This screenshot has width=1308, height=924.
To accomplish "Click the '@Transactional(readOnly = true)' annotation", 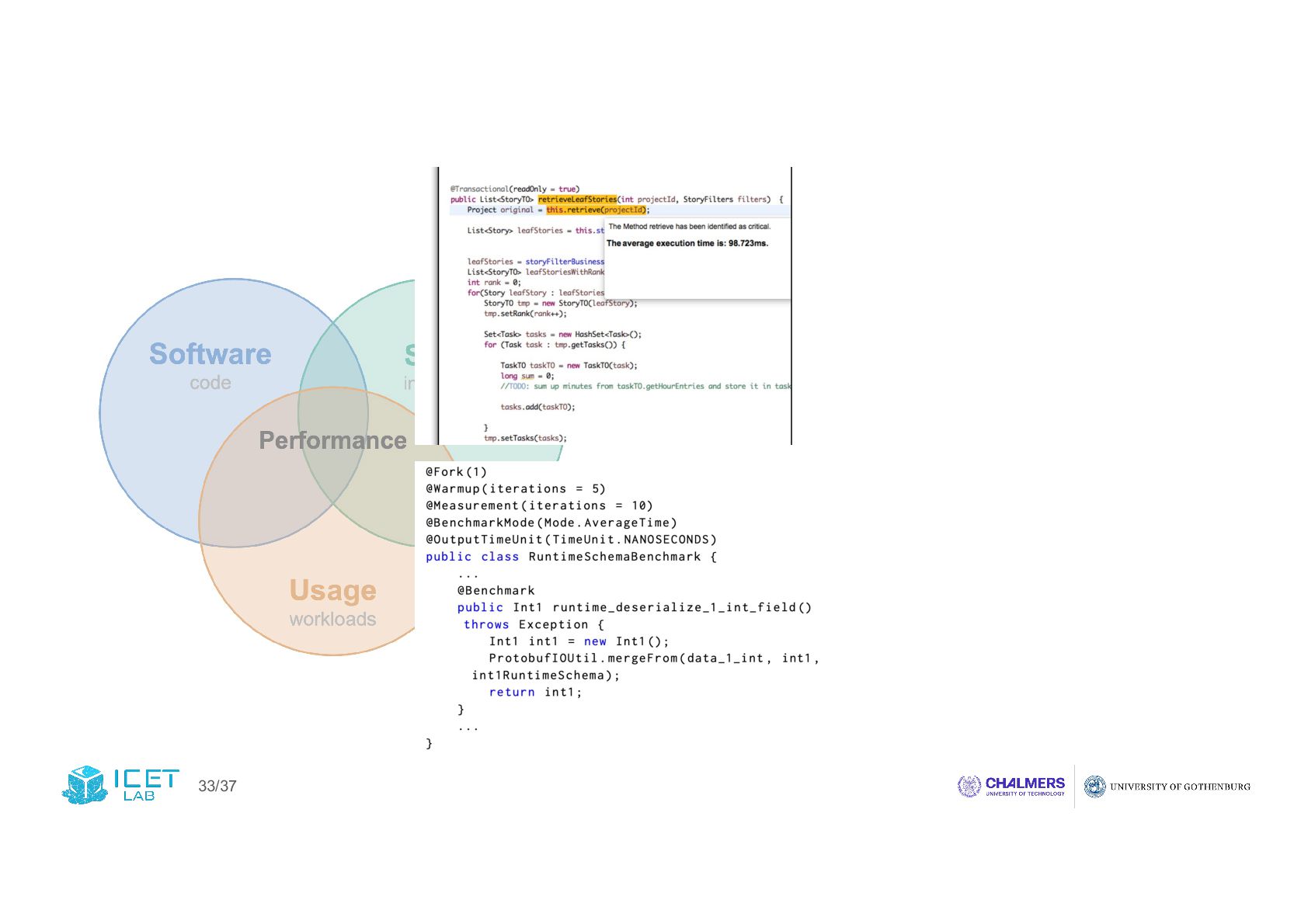I will pos(515,189).
